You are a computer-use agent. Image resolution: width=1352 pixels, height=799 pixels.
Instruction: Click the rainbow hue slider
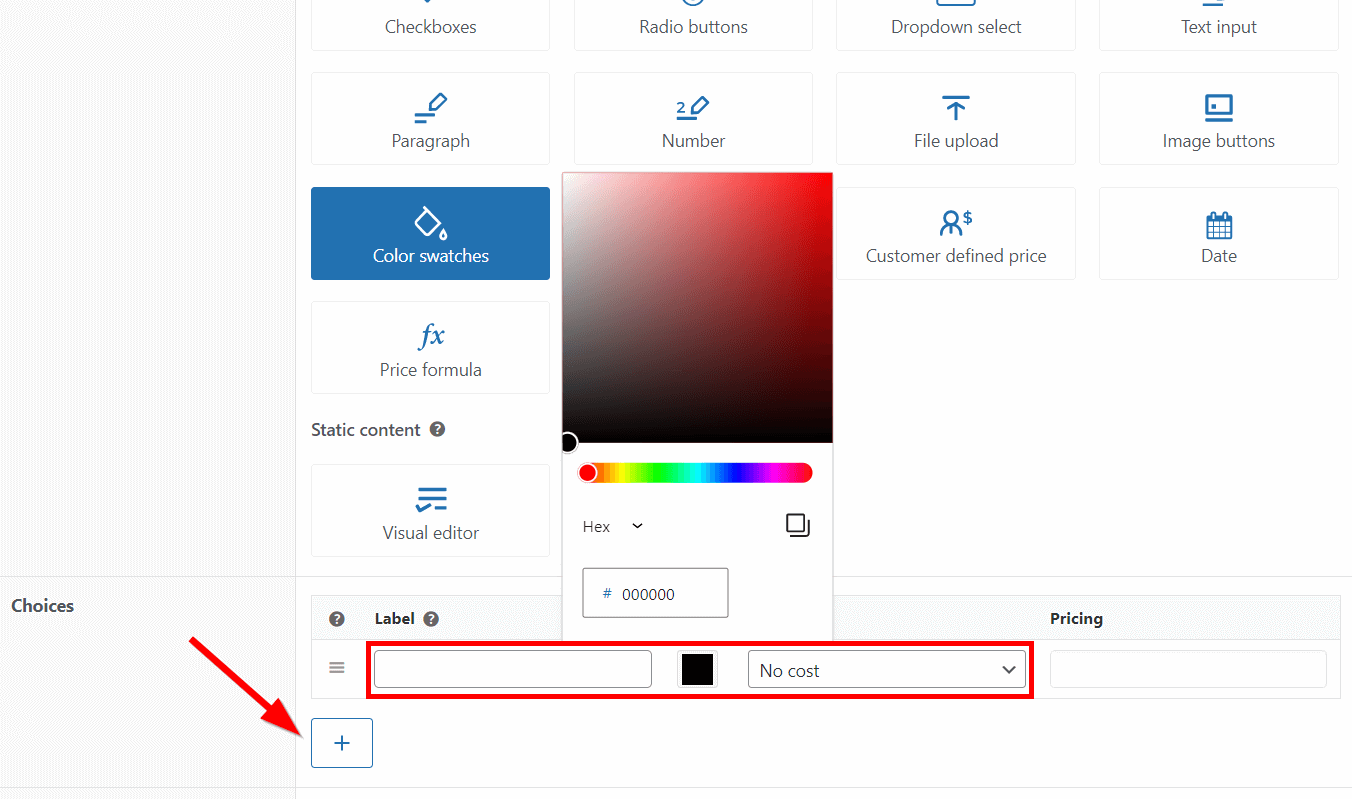(694, 472)
